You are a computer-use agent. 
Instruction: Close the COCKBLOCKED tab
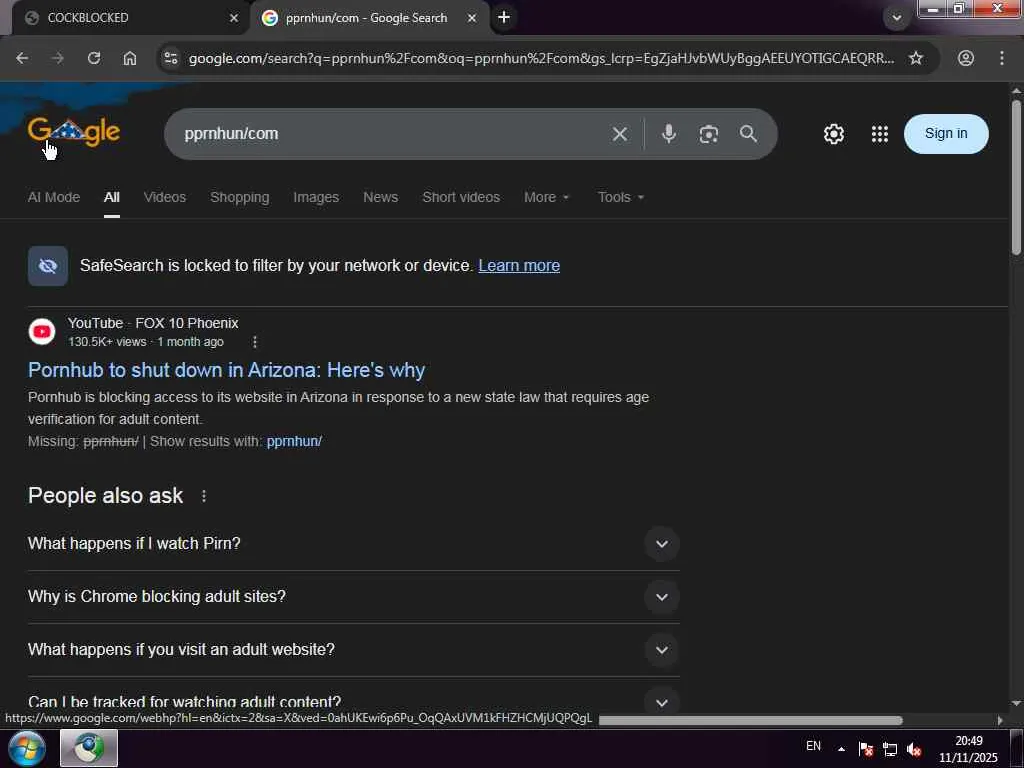234,18
